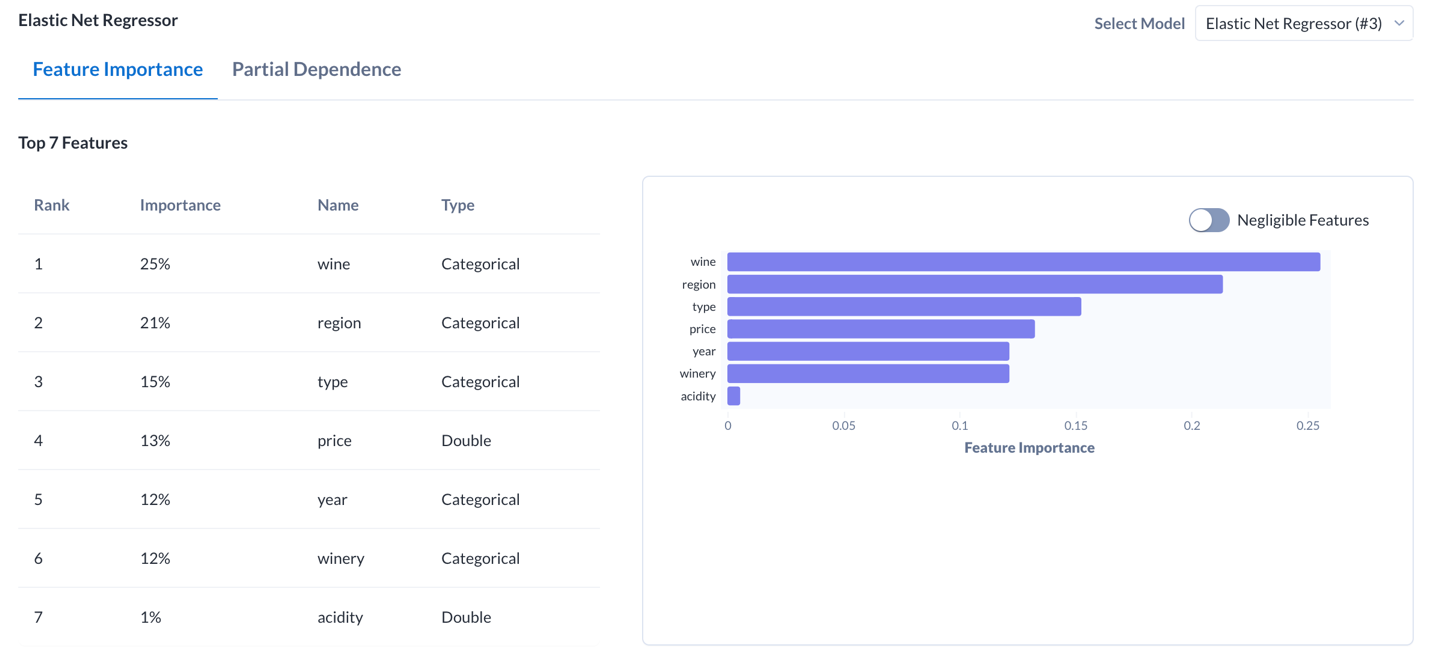Click the Type column header
The image size is (1432, 653).
coord(458,205)
